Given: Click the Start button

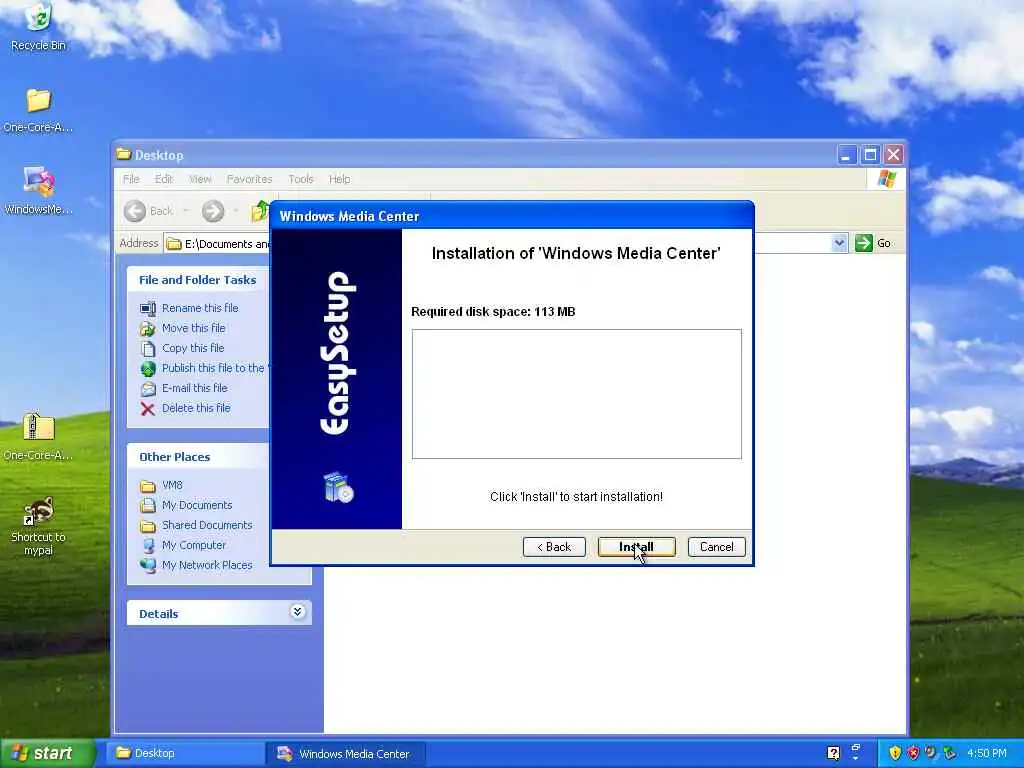Looking at the screenshot, I should tap(47, 753).
